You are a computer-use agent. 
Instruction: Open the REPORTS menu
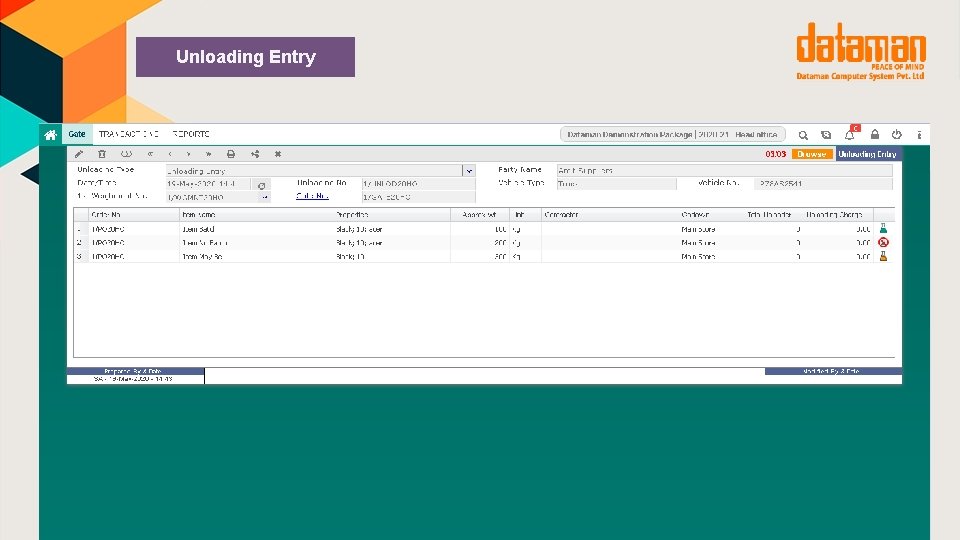coord(191,134)
